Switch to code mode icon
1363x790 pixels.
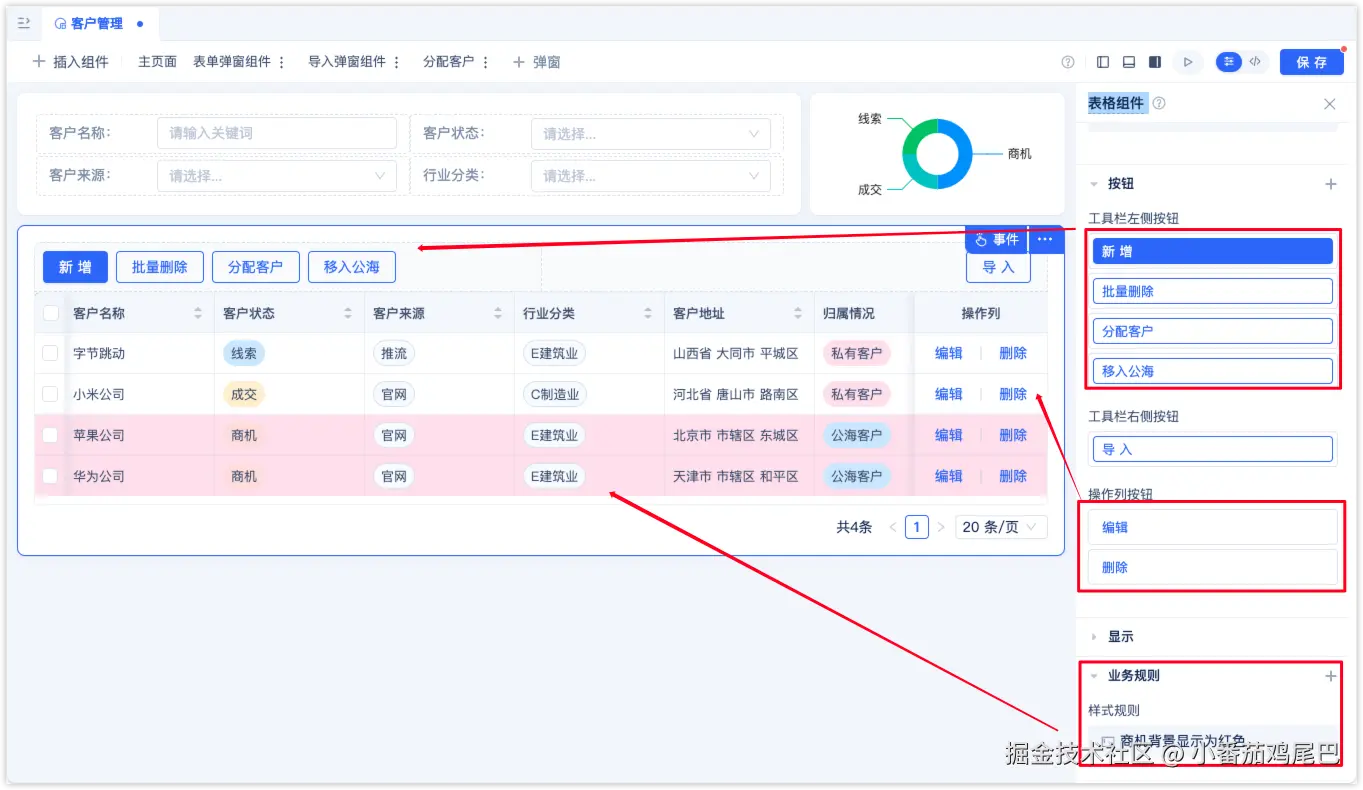1255,62
